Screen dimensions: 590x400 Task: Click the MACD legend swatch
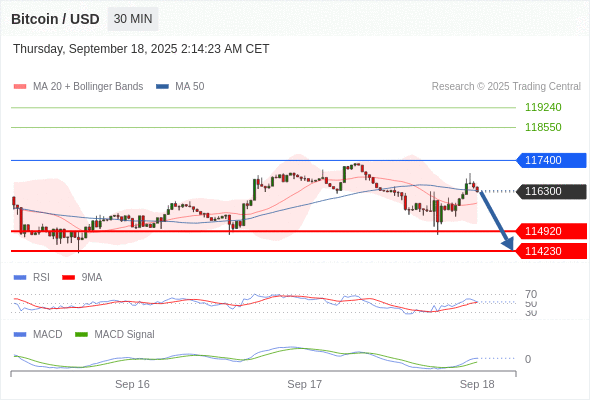[x=20, y=335]
